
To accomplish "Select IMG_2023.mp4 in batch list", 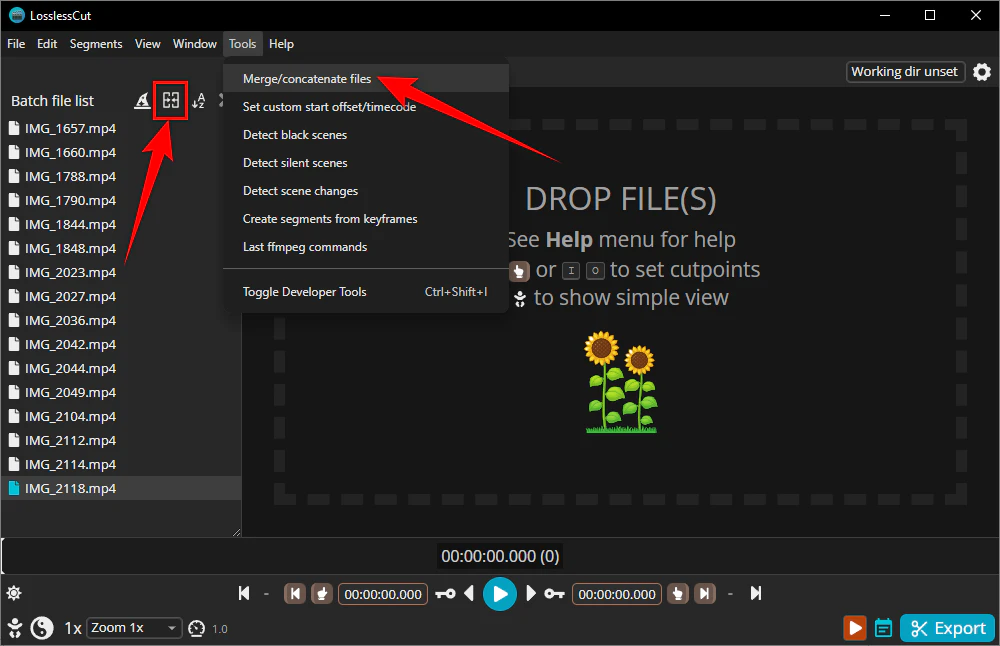I will pyautogui.click(x=121, y=272).
